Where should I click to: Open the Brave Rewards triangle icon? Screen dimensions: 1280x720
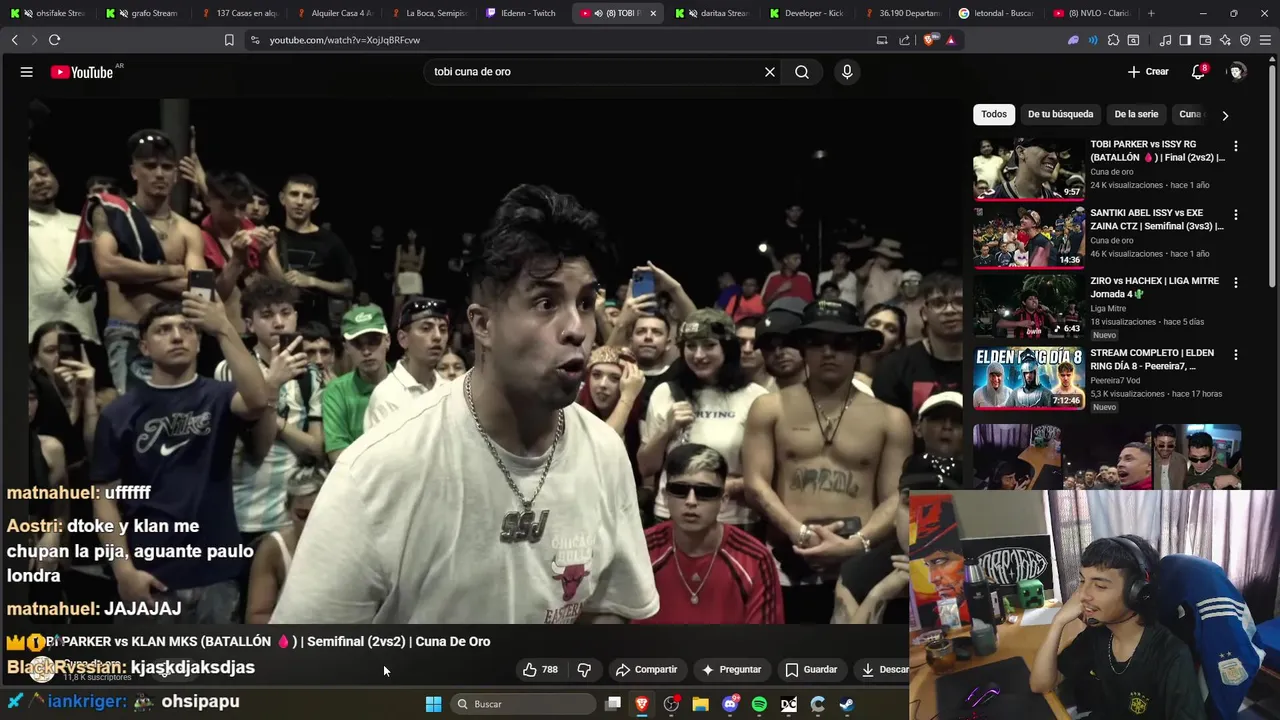point(951,40)
